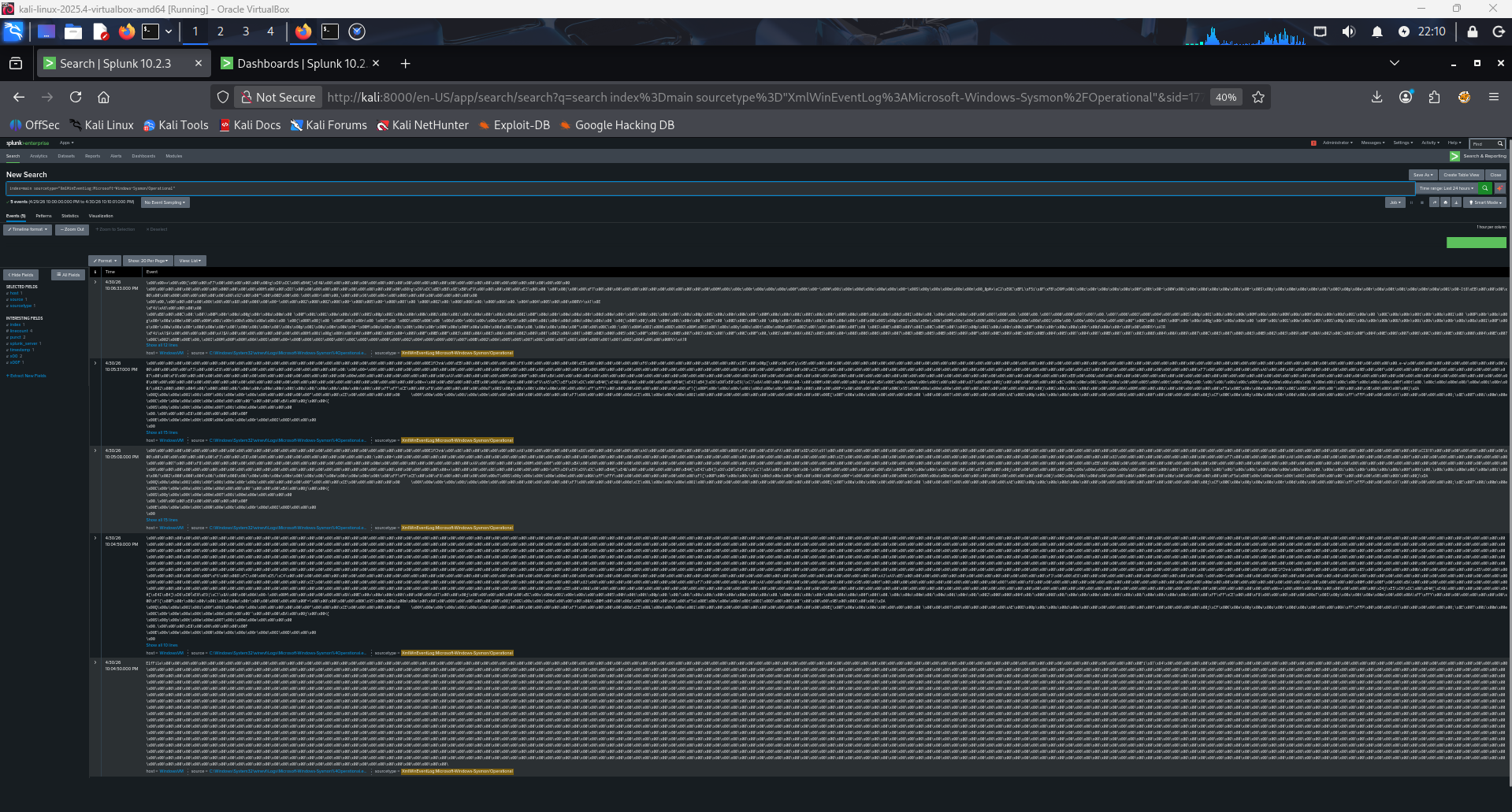Pause the search job
Viewport: 1512px width, 812px height.
pyautogui.click(x=1411, y=202)
